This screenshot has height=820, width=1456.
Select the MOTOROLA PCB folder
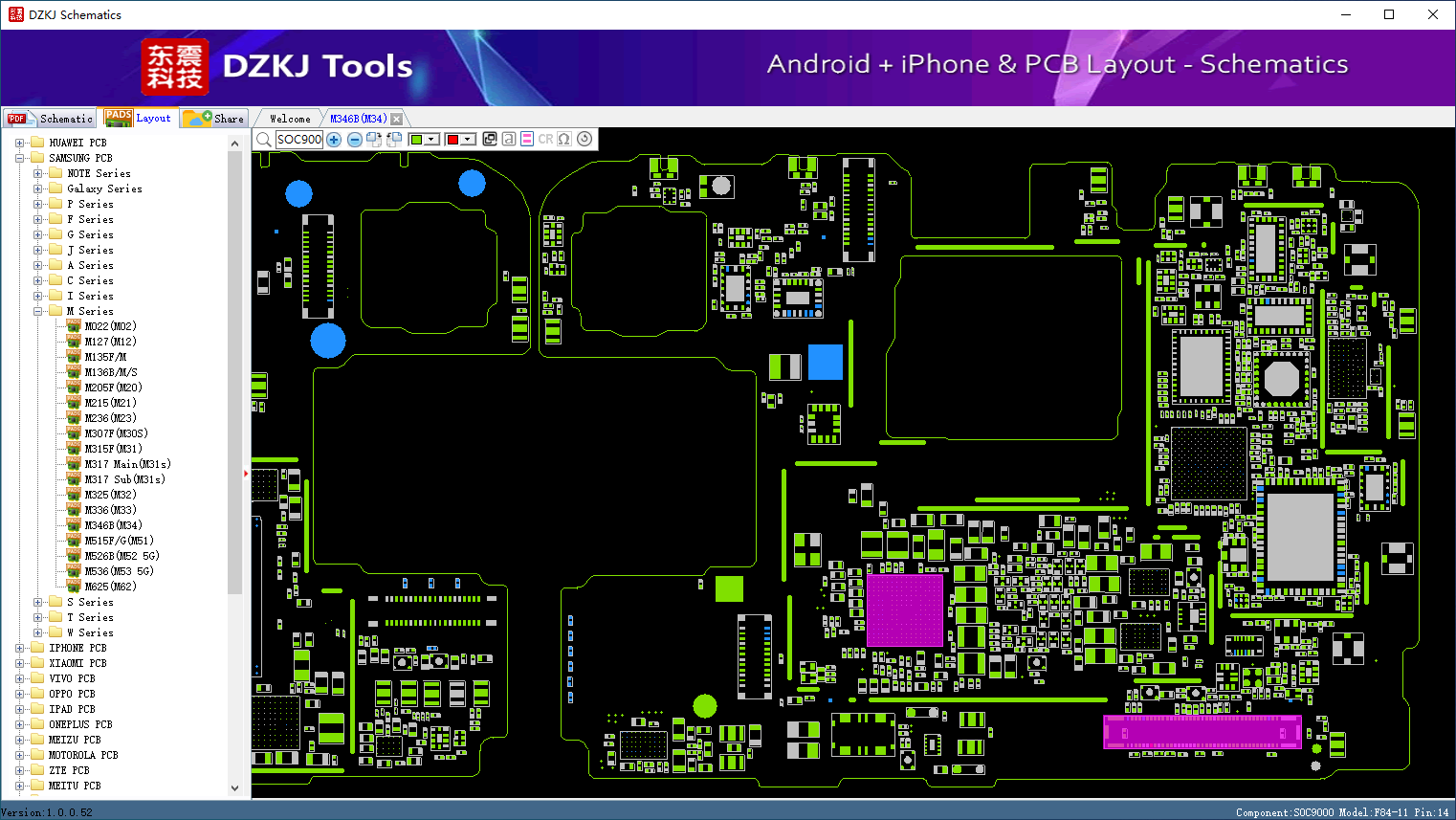click(83, 755)
